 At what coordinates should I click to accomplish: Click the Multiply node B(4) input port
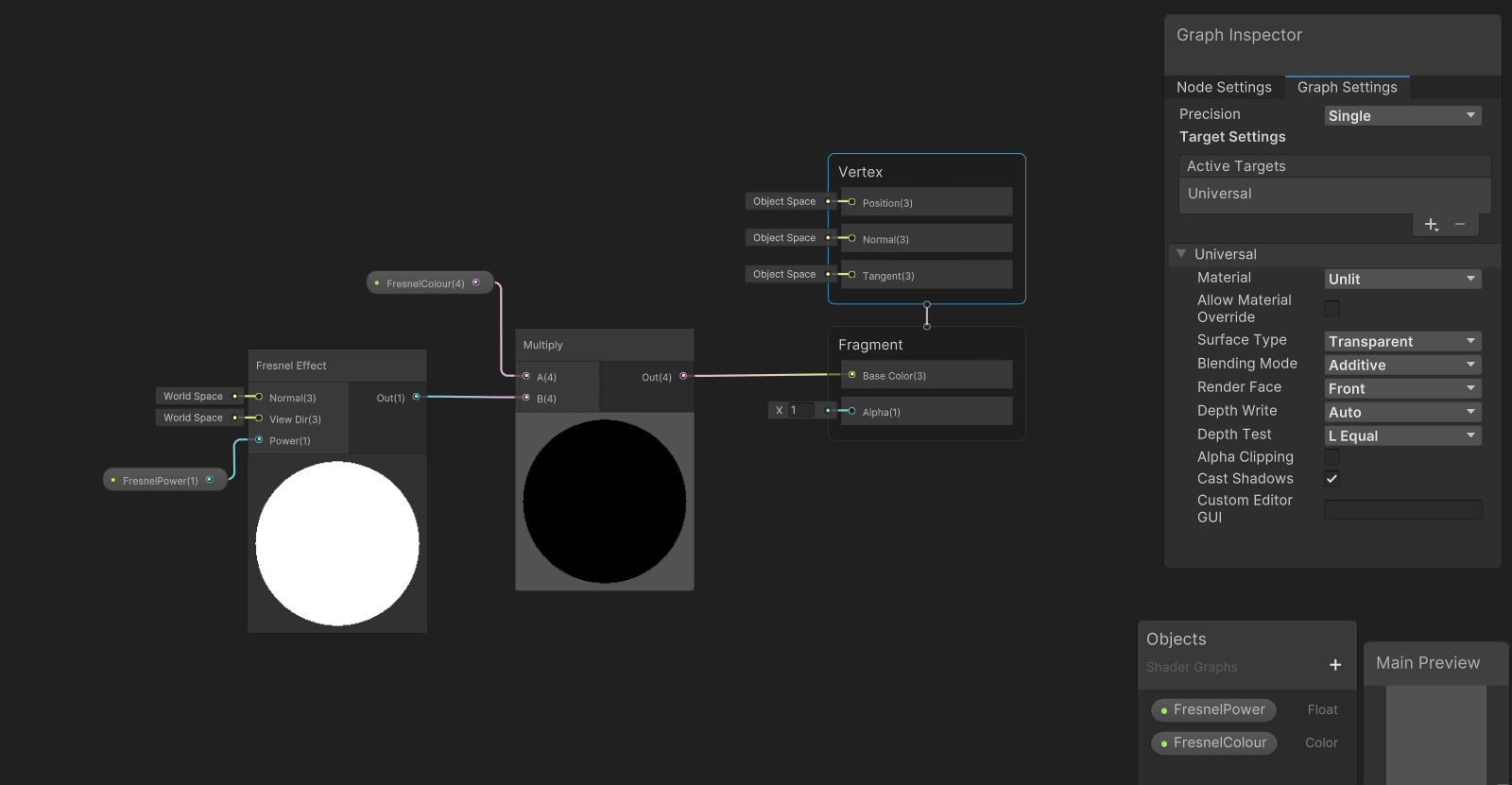tap(526, 398)
